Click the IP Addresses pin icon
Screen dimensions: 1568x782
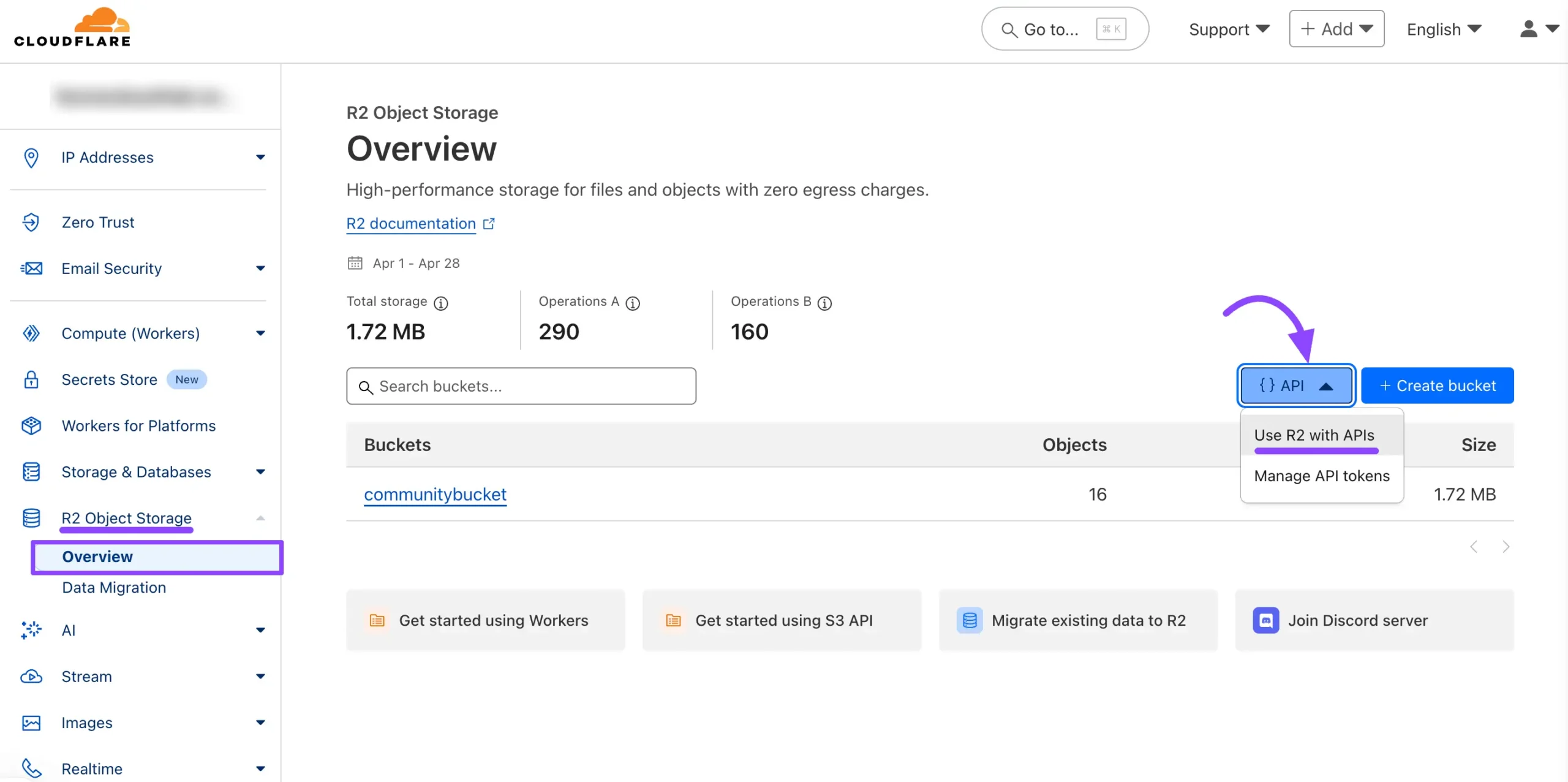coord(31,158)
